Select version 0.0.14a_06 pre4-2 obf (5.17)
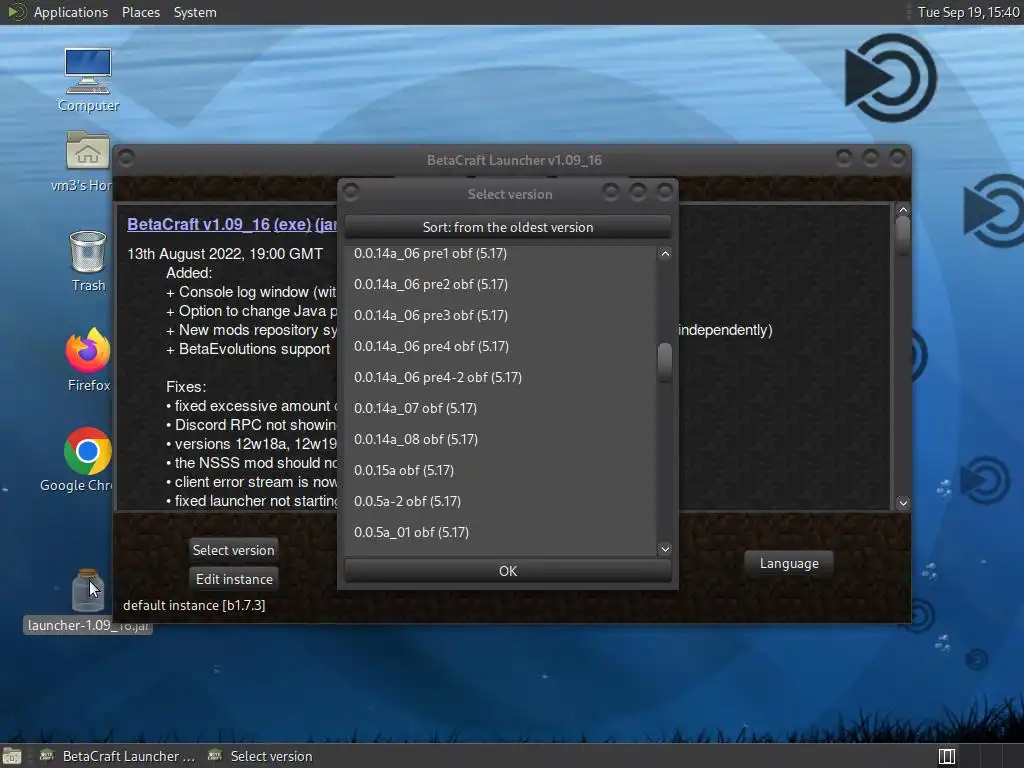Image resolution: width=1024 pixels, height=768 pixels. click(x=500, y=377)
